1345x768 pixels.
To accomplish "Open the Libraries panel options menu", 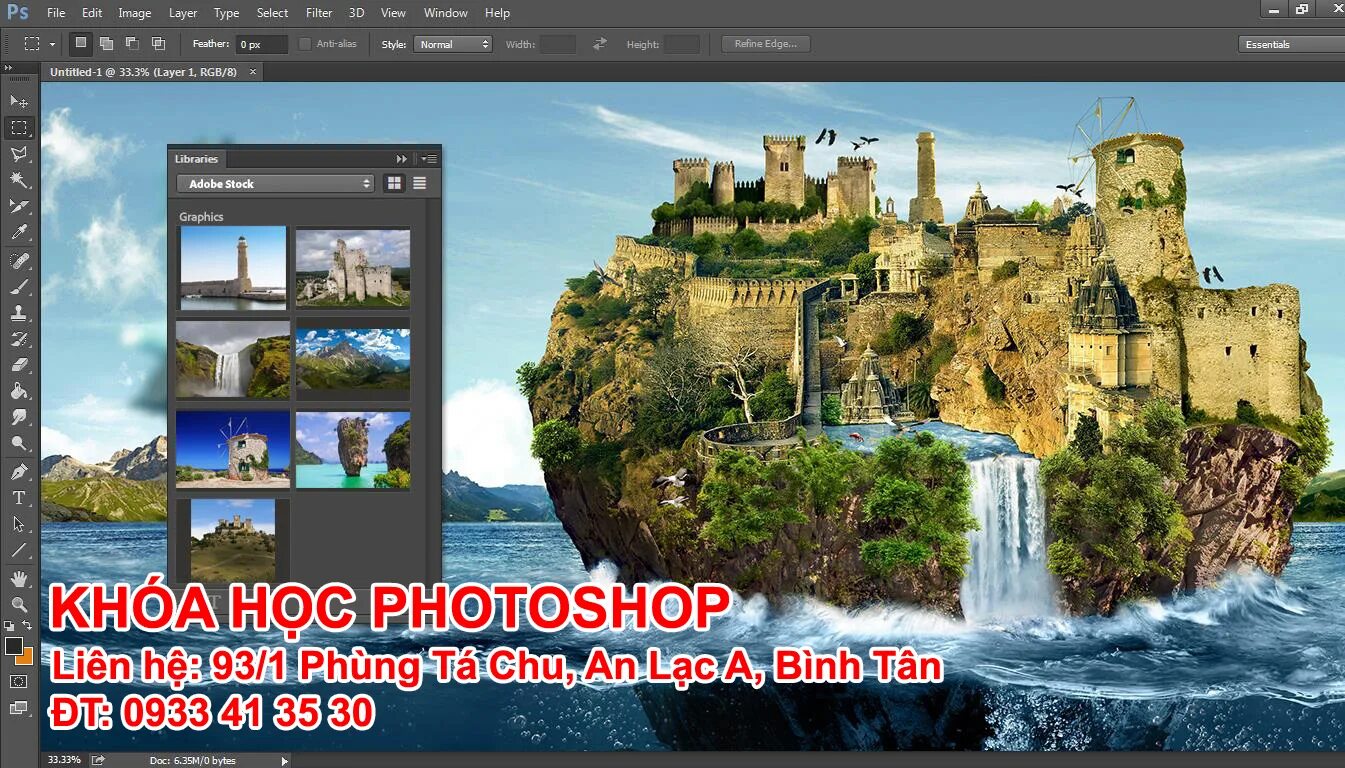I will [x=428, y=158].
